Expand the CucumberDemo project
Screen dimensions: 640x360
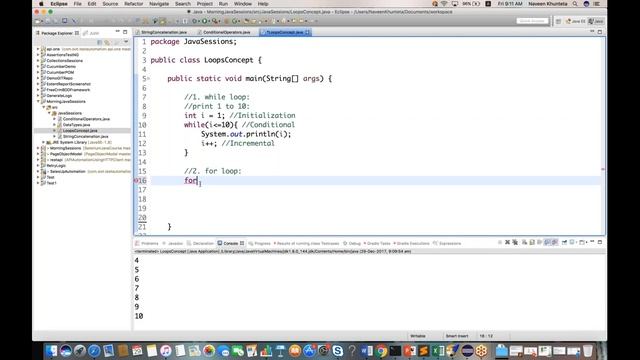38,67
